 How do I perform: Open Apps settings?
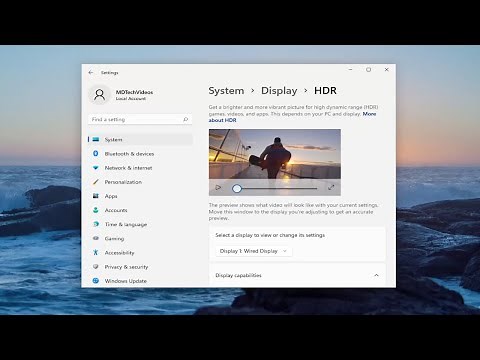tap(140, 196)
